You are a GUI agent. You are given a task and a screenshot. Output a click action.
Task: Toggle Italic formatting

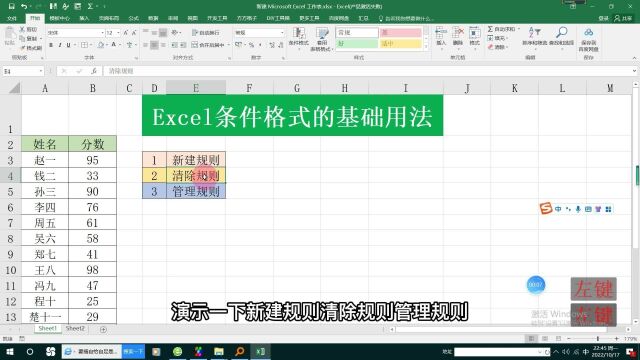(60, 45)
